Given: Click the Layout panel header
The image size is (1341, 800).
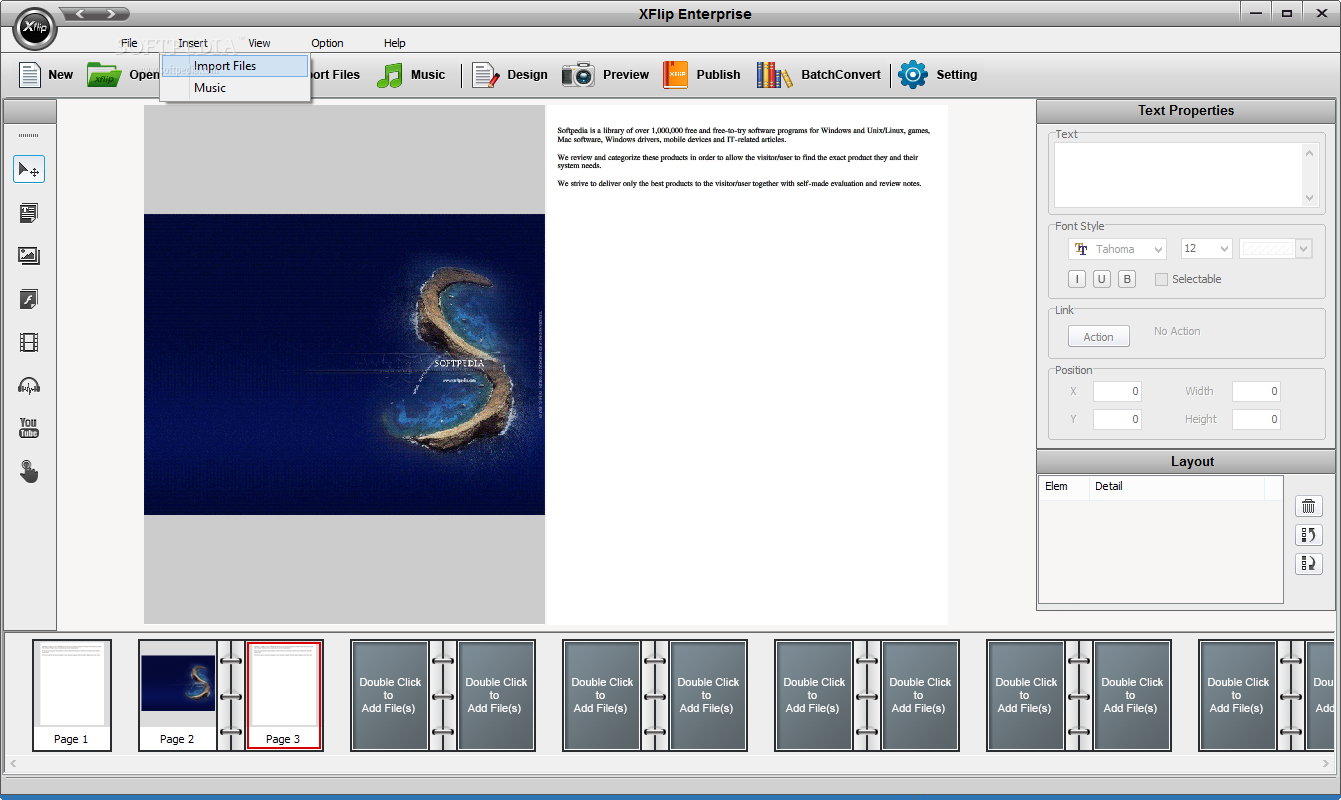Looking at the screenshot, I should pyautogui.click(x=1186, y=461).
